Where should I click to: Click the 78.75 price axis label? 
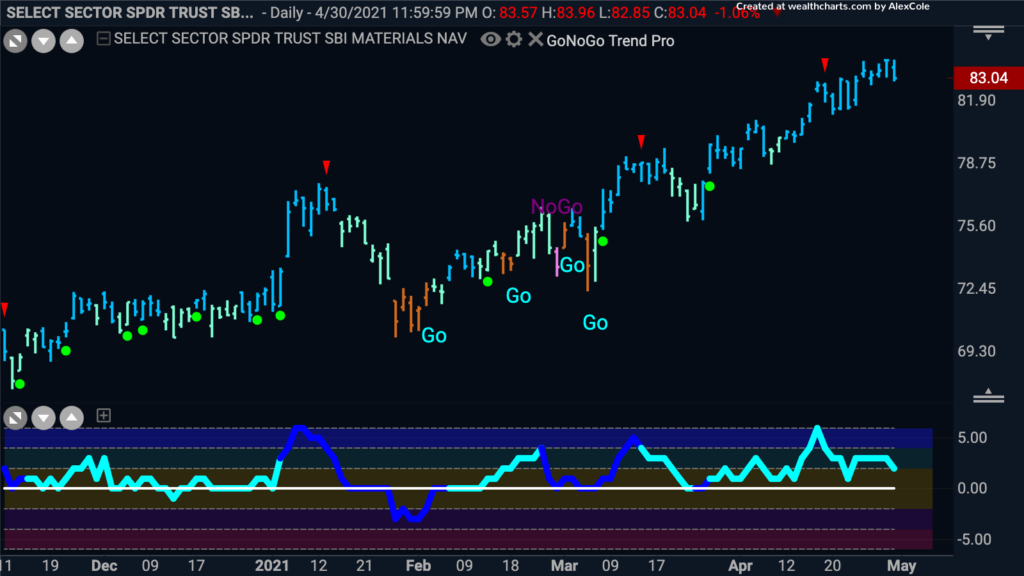pos(976,163)
